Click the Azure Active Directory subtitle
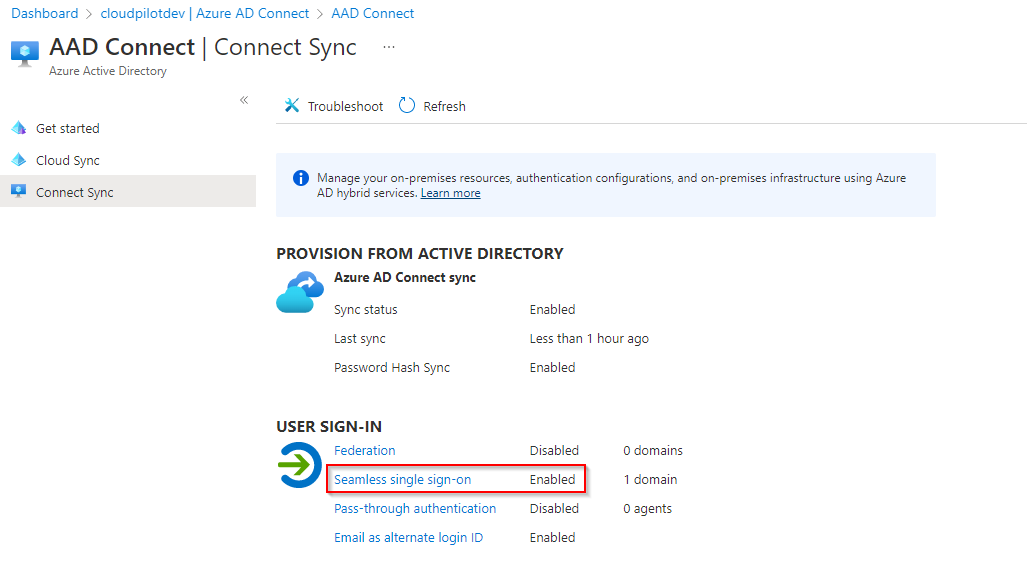Image resolution: width=1027 pixels, height=562 pixels. (108, 71)
